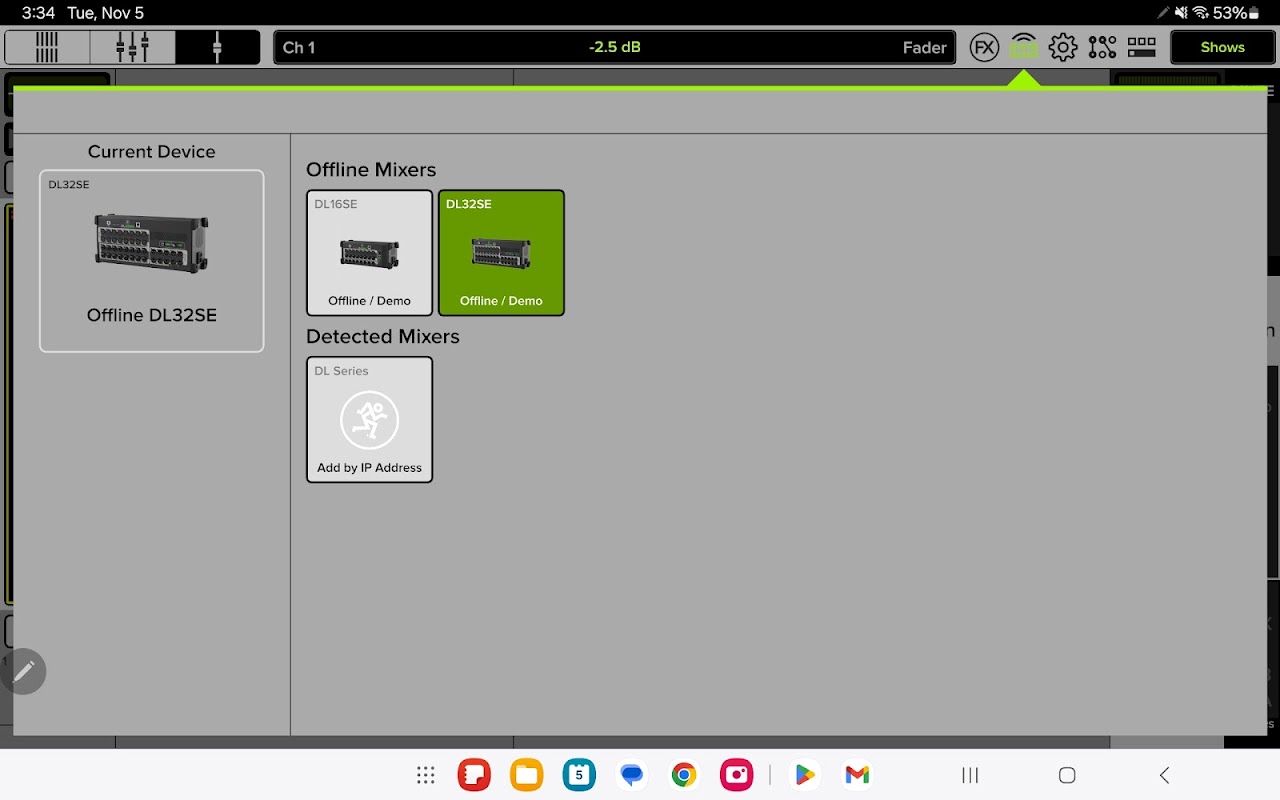Open the FX panel
Screen dimensions: 1280x800
pyautogui.click(x=984, y=47)
